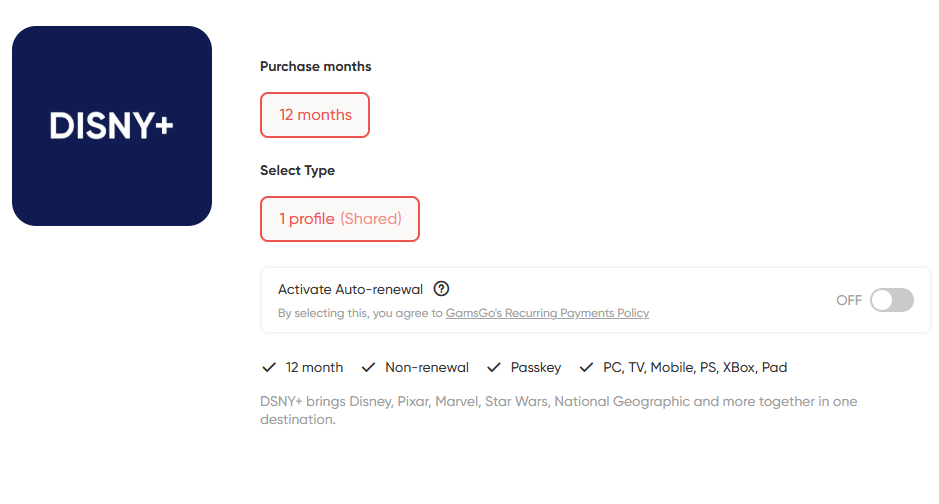This screenshot has width=939, height=504.
Task: Click the DSNY+ description paragraph
Action: click(559, 411)
